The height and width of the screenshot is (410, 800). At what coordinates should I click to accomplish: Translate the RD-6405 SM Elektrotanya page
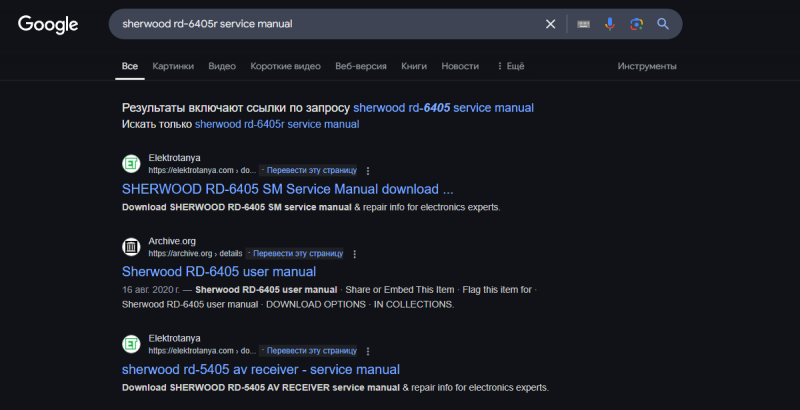click(311, 170)
